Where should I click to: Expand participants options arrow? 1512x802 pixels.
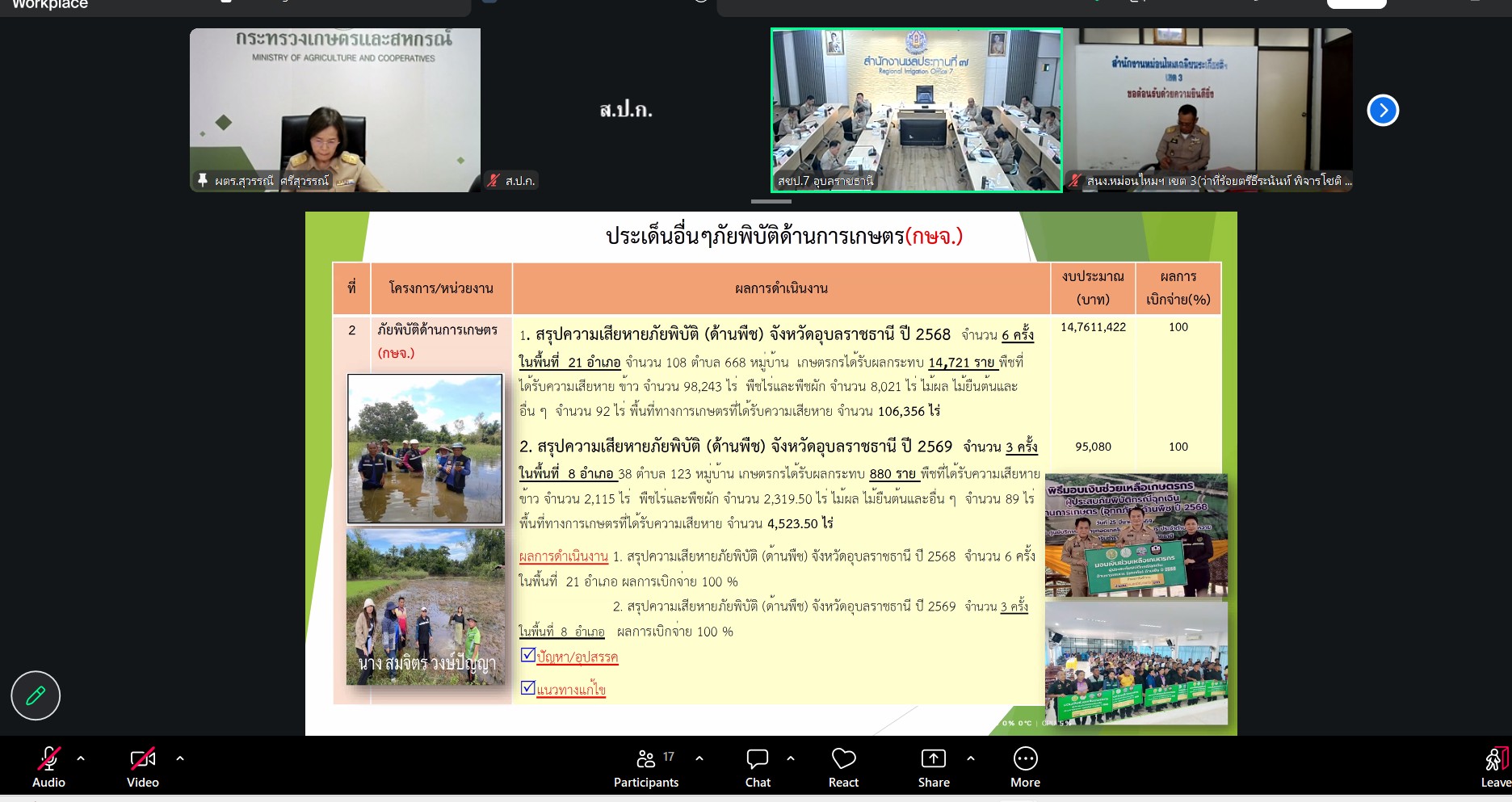pos(699,758)
